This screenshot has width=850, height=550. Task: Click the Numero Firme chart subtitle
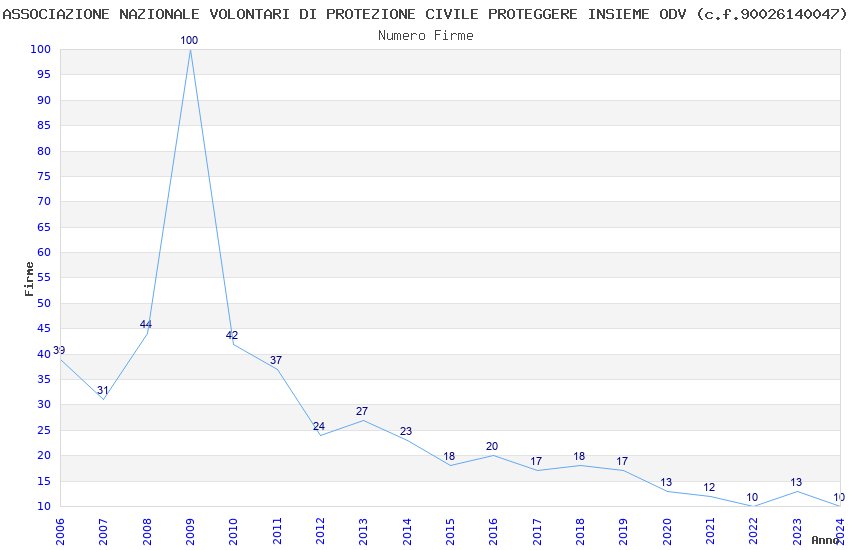[x=426, y=36]
